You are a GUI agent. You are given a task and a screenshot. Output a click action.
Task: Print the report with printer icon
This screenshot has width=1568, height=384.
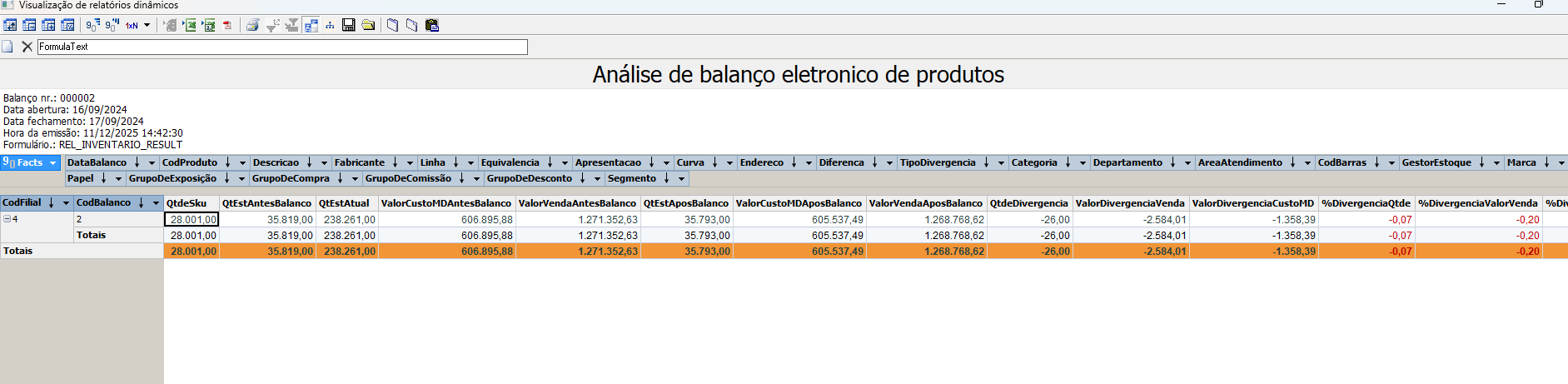[253, 25]
